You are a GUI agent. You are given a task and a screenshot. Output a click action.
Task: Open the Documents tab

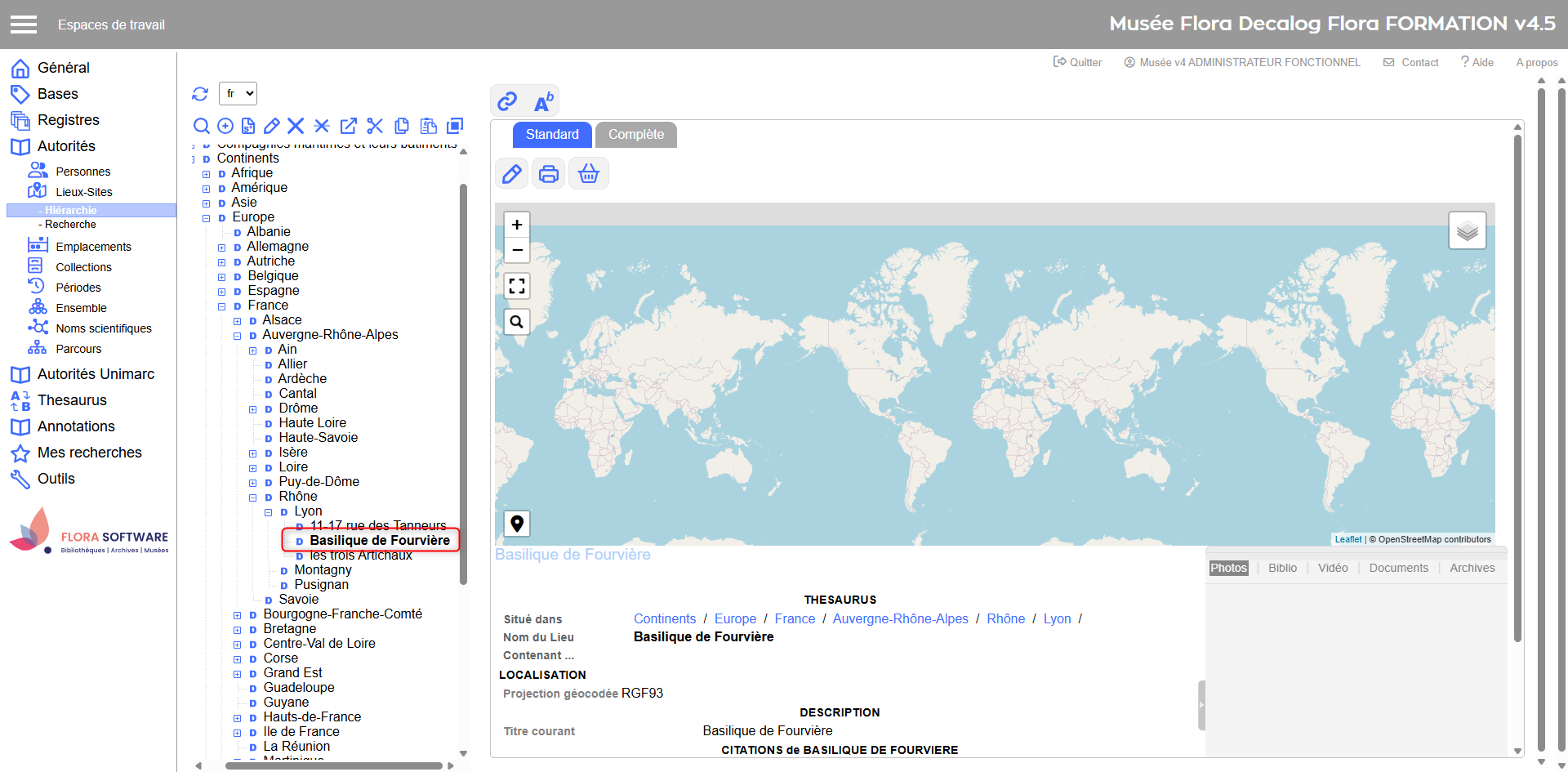[1398, 568]
